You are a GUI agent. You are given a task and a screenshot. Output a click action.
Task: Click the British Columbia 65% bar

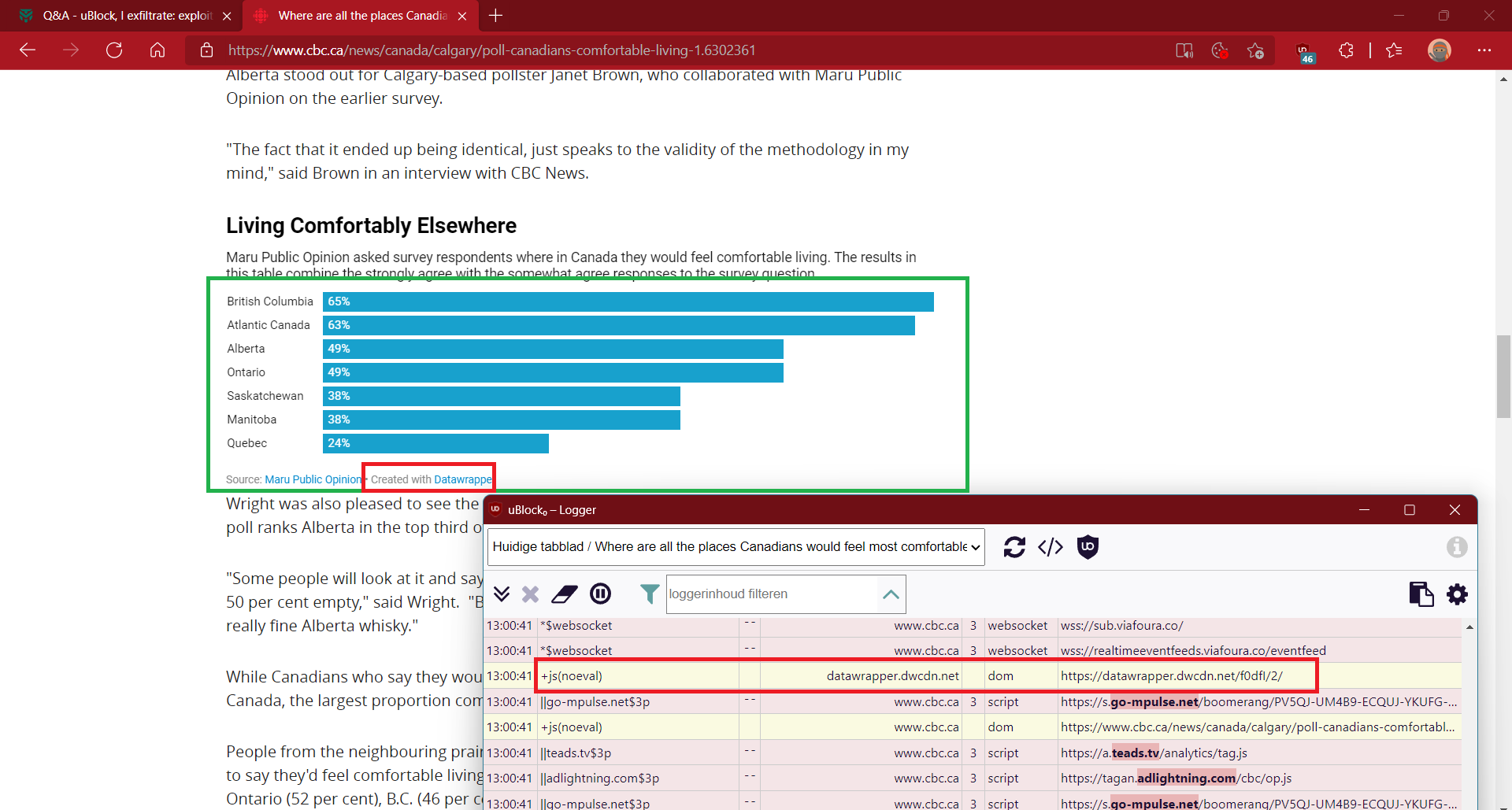coord(628,301)
